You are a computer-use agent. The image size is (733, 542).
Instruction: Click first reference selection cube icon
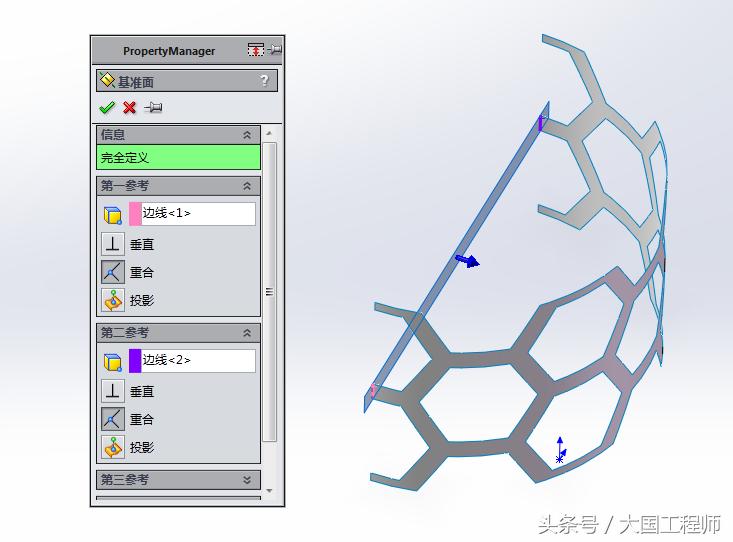click(x=113, y=215)
